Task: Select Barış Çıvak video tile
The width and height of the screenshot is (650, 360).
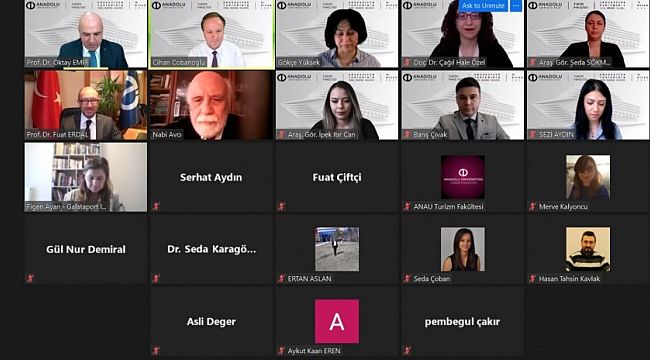Action: [462, 105]
